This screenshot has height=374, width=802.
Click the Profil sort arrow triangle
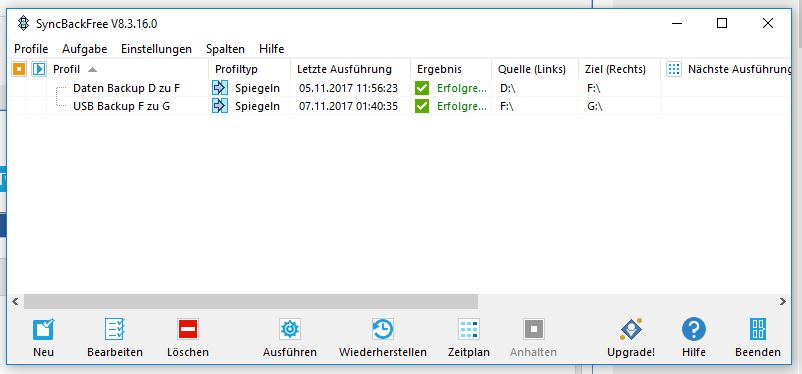tap(92, 70)
